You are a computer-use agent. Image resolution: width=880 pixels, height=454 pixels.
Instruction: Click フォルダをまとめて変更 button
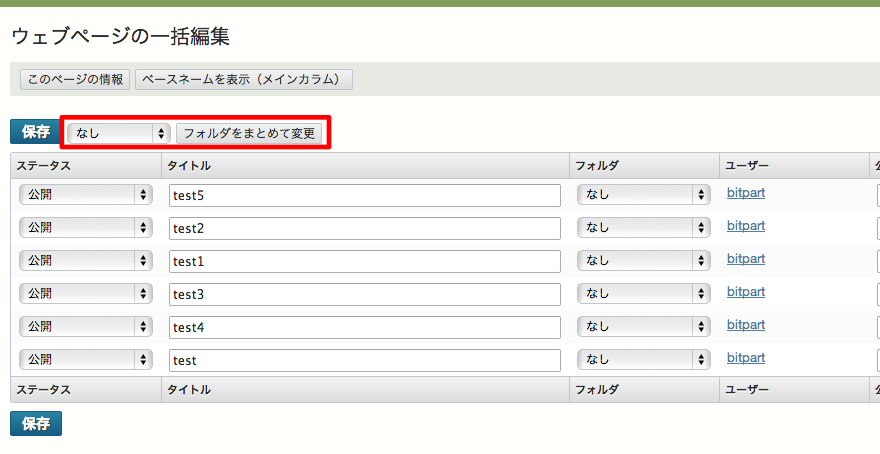(x=249, y=134)
